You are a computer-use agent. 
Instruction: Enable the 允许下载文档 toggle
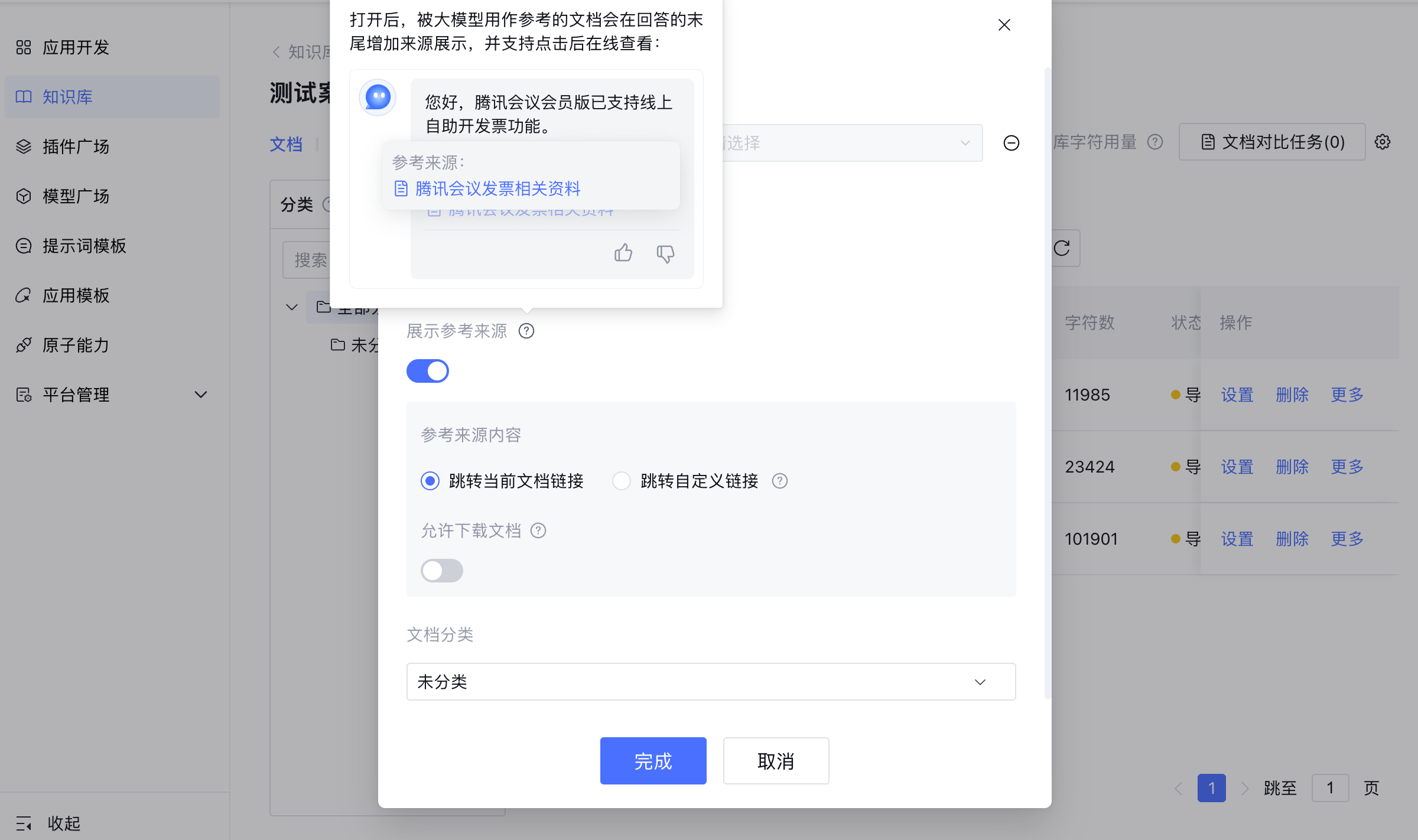pos(442,571)
